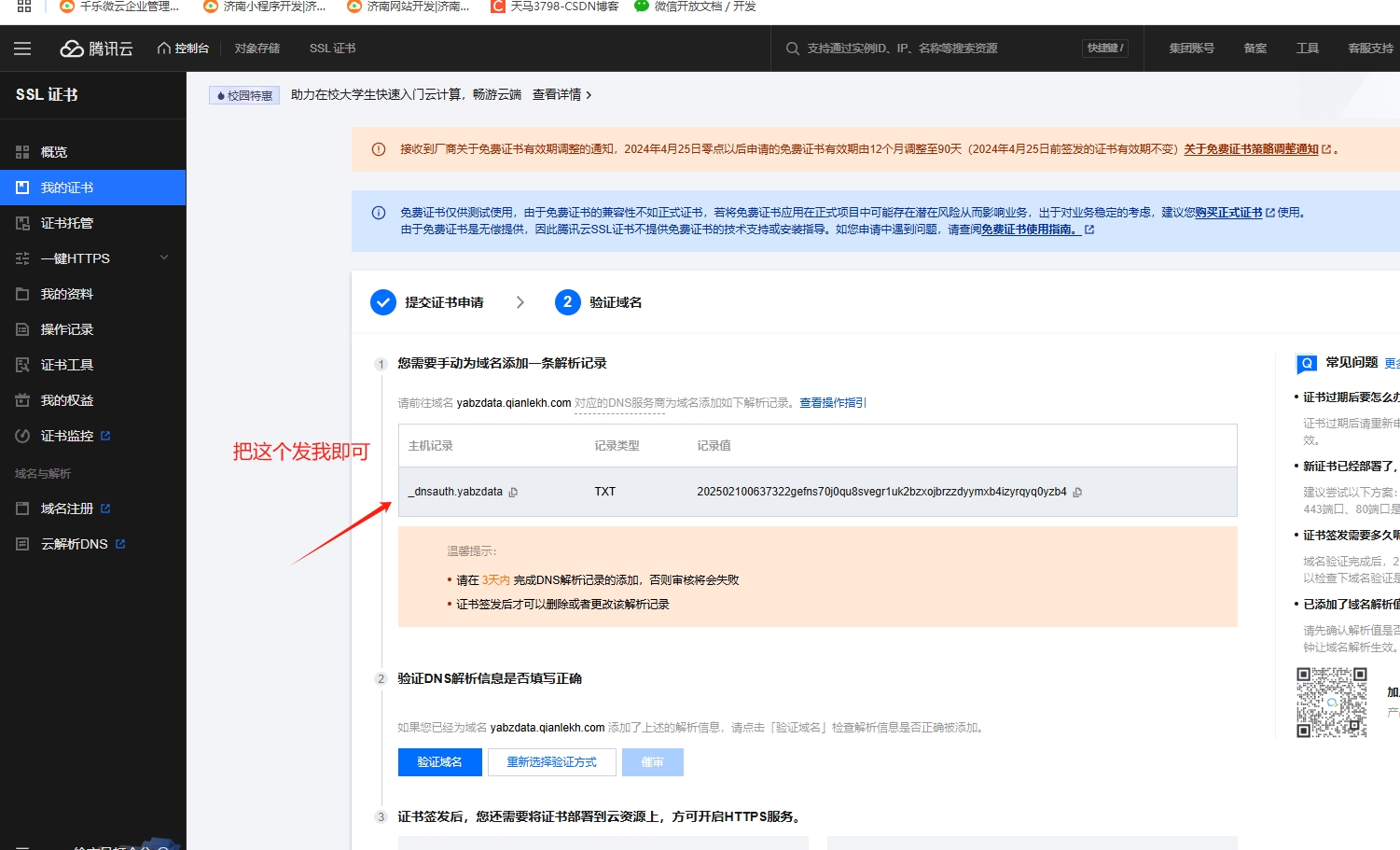Open 客服支持 in top bar

[x=1370, y=49]
